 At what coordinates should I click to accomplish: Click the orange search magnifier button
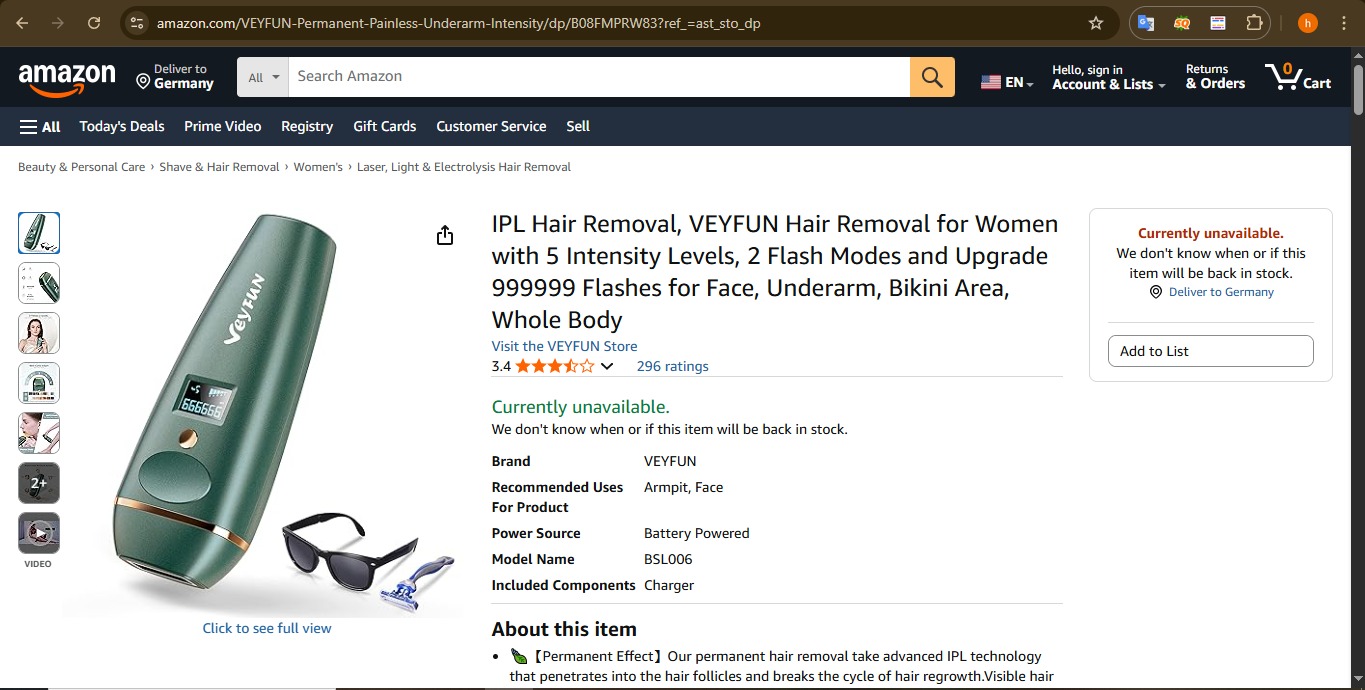[x=932, y=77]
